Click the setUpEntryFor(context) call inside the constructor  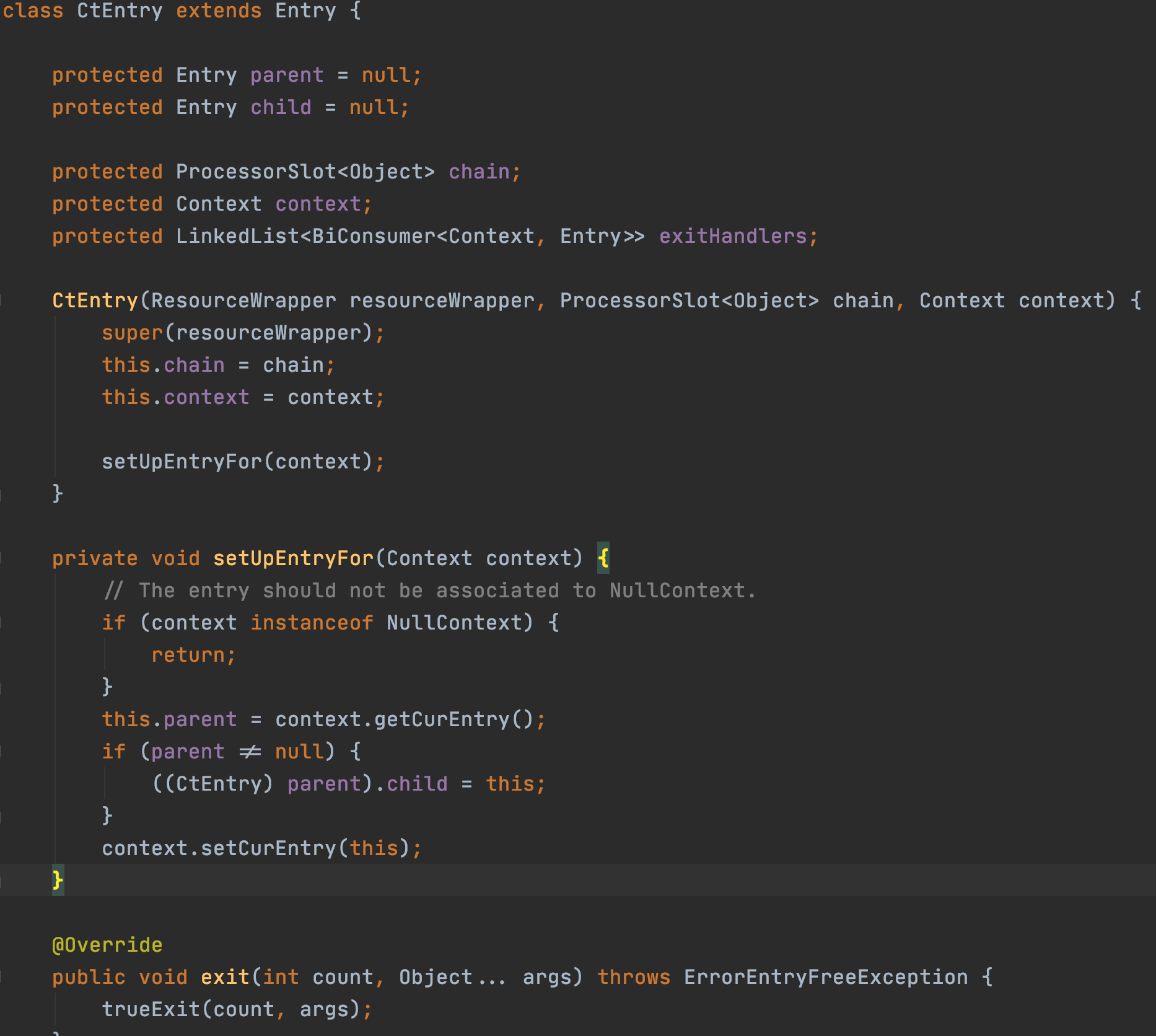pos(237,462)
